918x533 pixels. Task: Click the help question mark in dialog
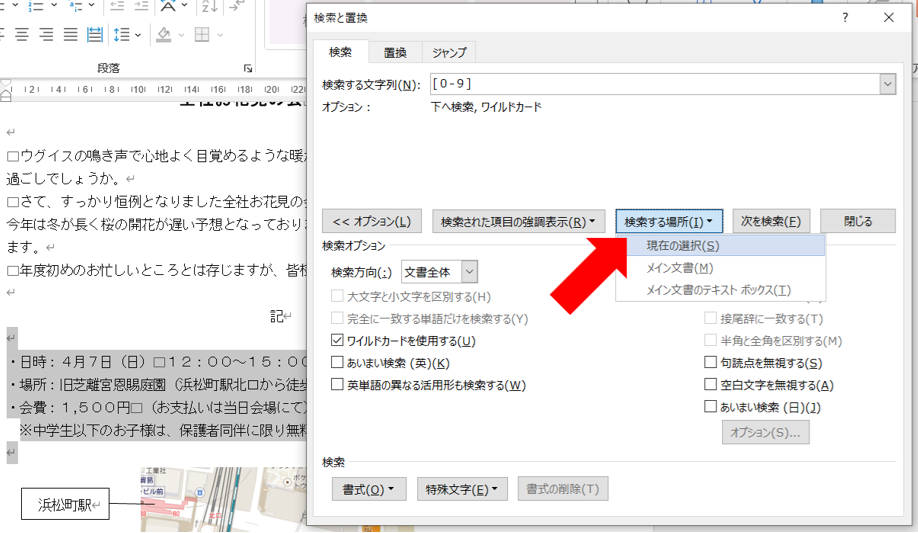[845, 18]
